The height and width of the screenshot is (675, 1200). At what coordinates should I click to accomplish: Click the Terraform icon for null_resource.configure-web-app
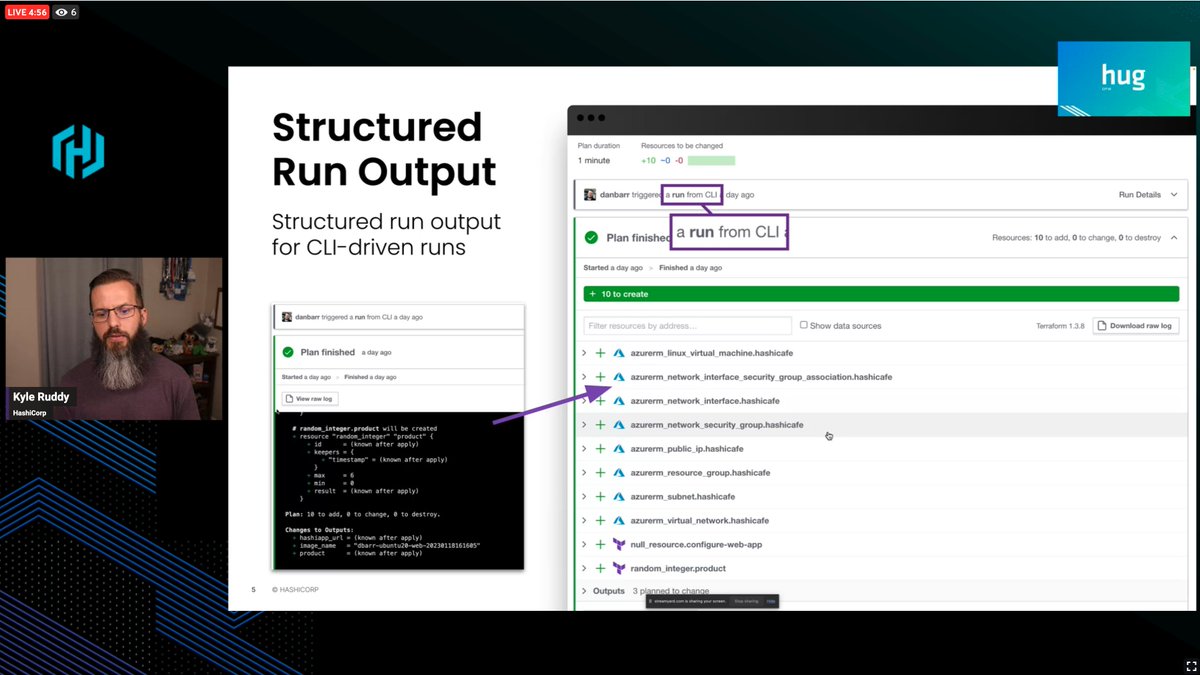pos(619,545)
